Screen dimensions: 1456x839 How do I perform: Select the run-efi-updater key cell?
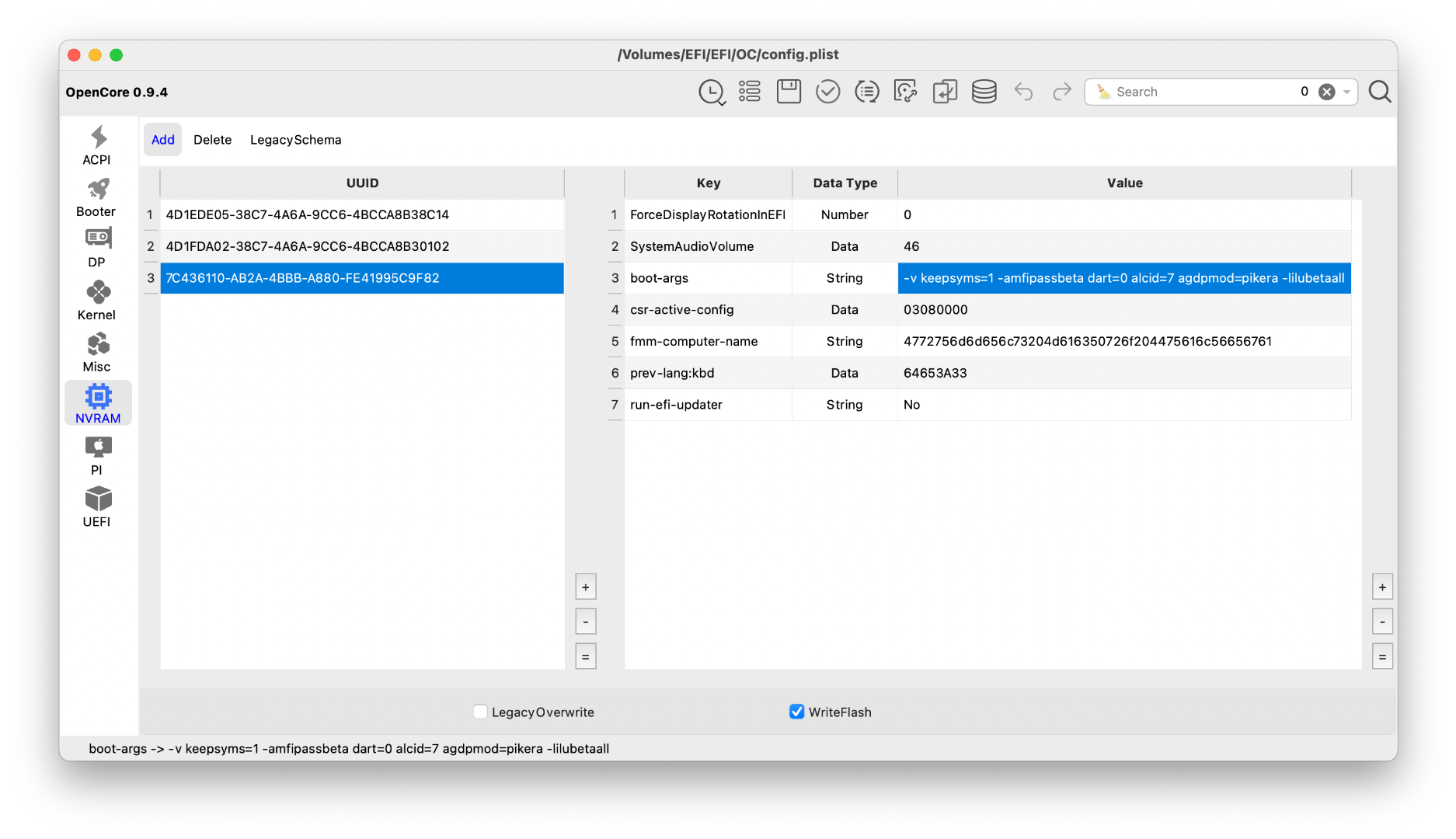709,405
